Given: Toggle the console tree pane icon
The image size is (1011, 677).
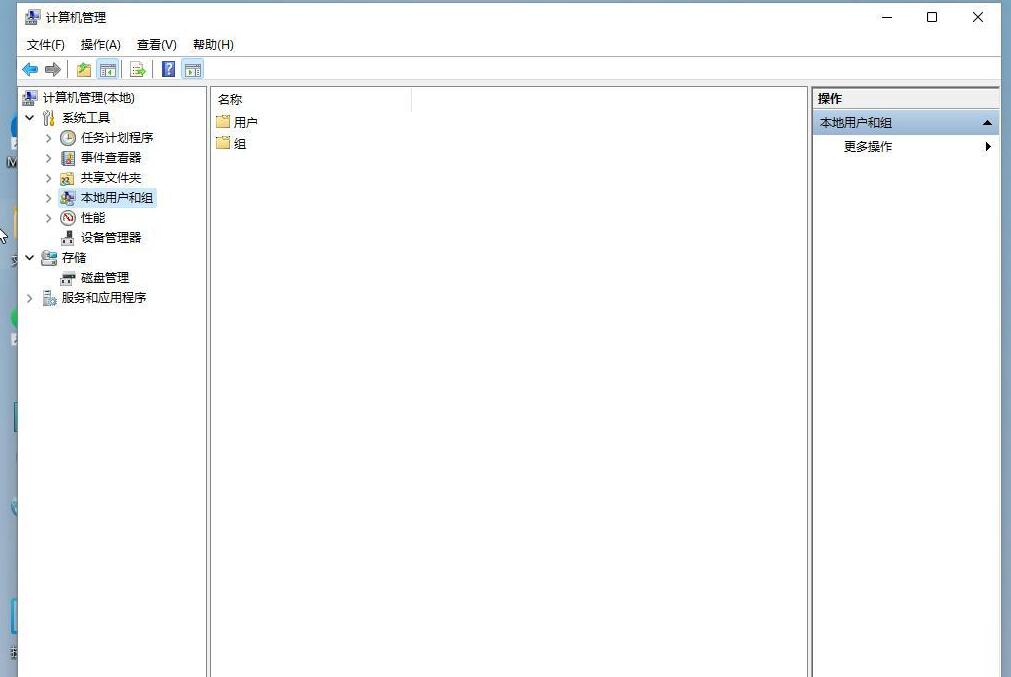Looking at the screenshot, I should [x=107, y=69].
